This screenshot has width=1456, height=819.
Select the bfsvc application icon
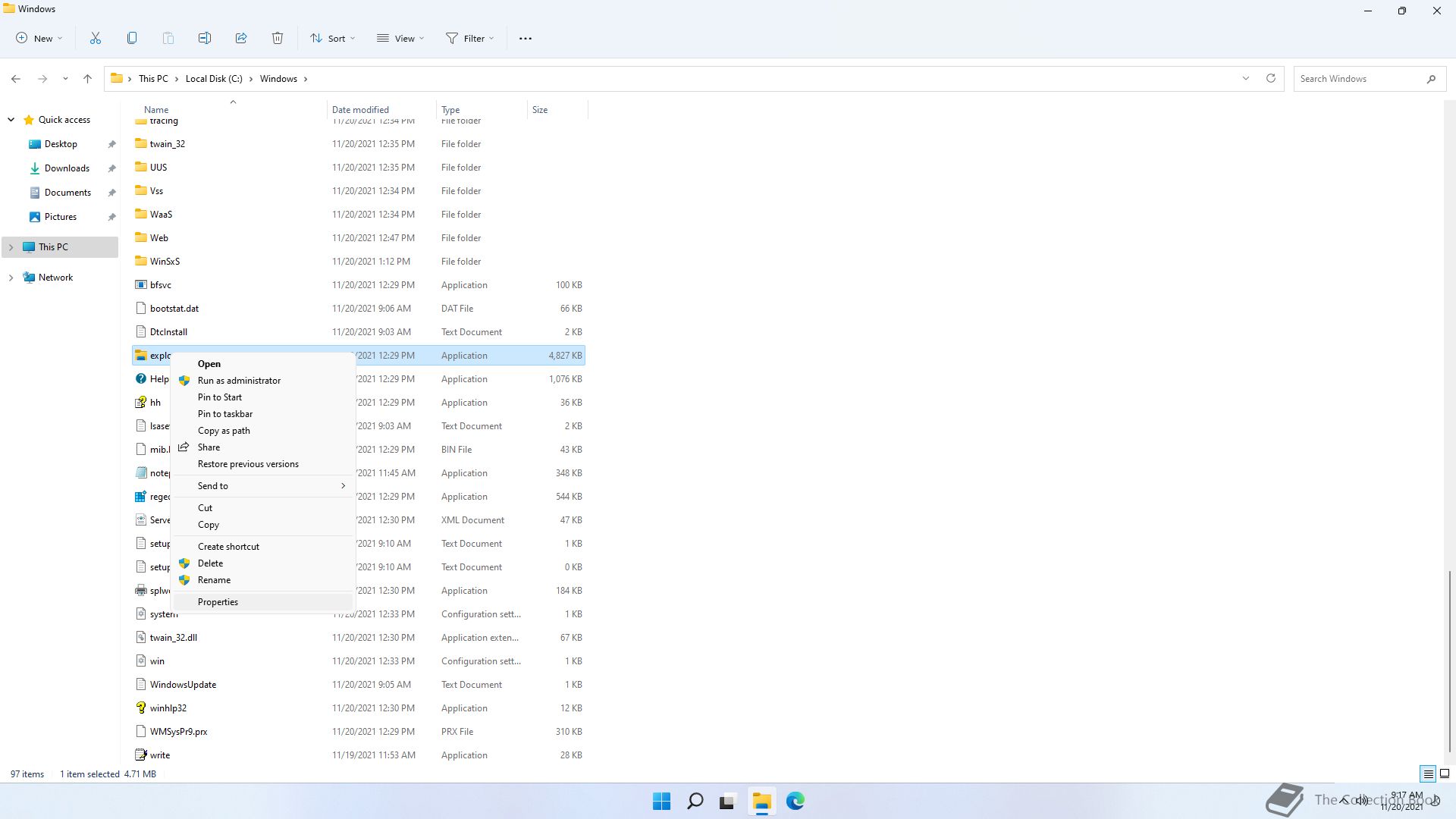(x=141, y=285)
